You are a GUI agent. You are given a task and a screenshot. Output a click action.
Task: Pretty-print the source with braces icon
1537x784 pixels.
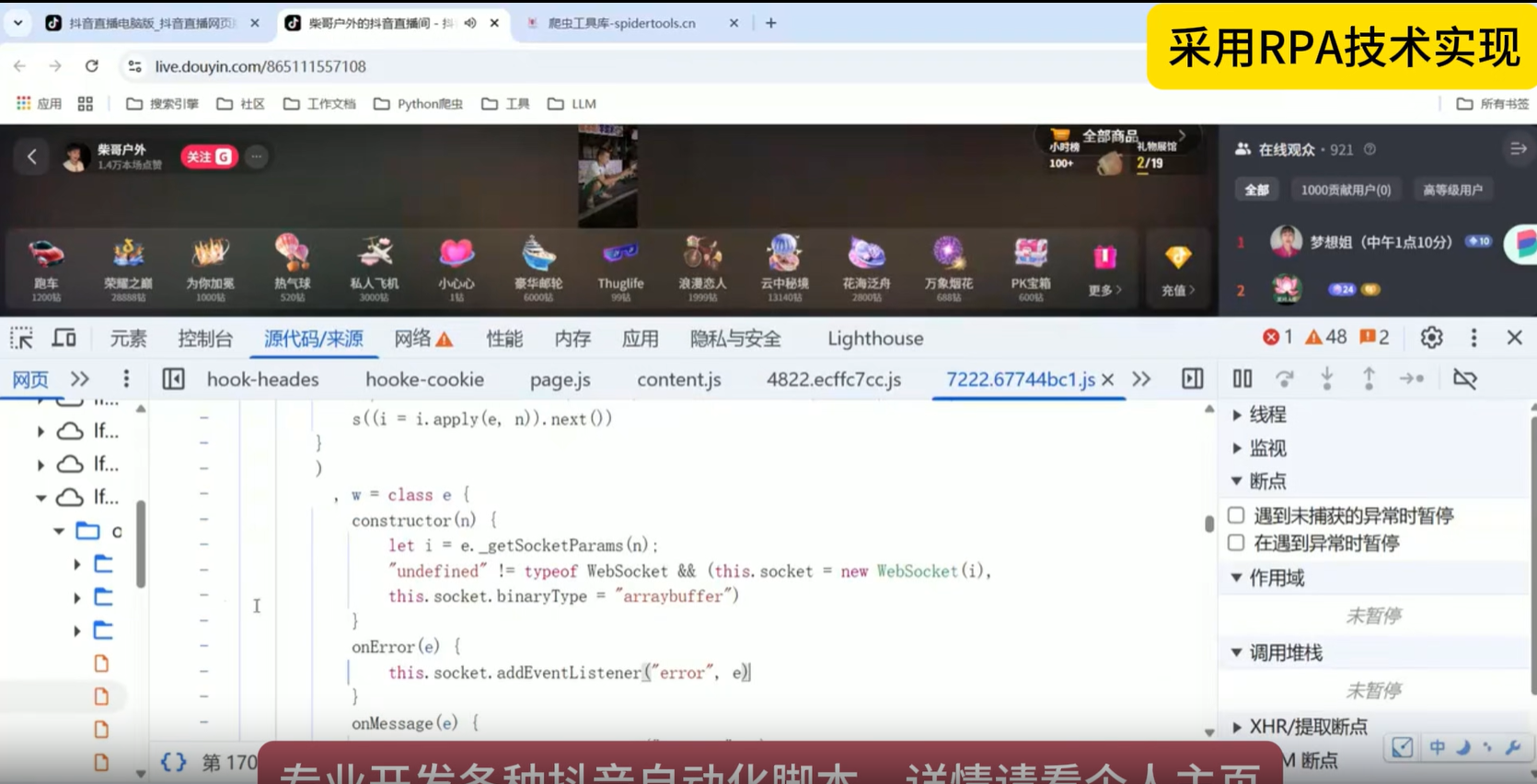[x=173, y=762]
